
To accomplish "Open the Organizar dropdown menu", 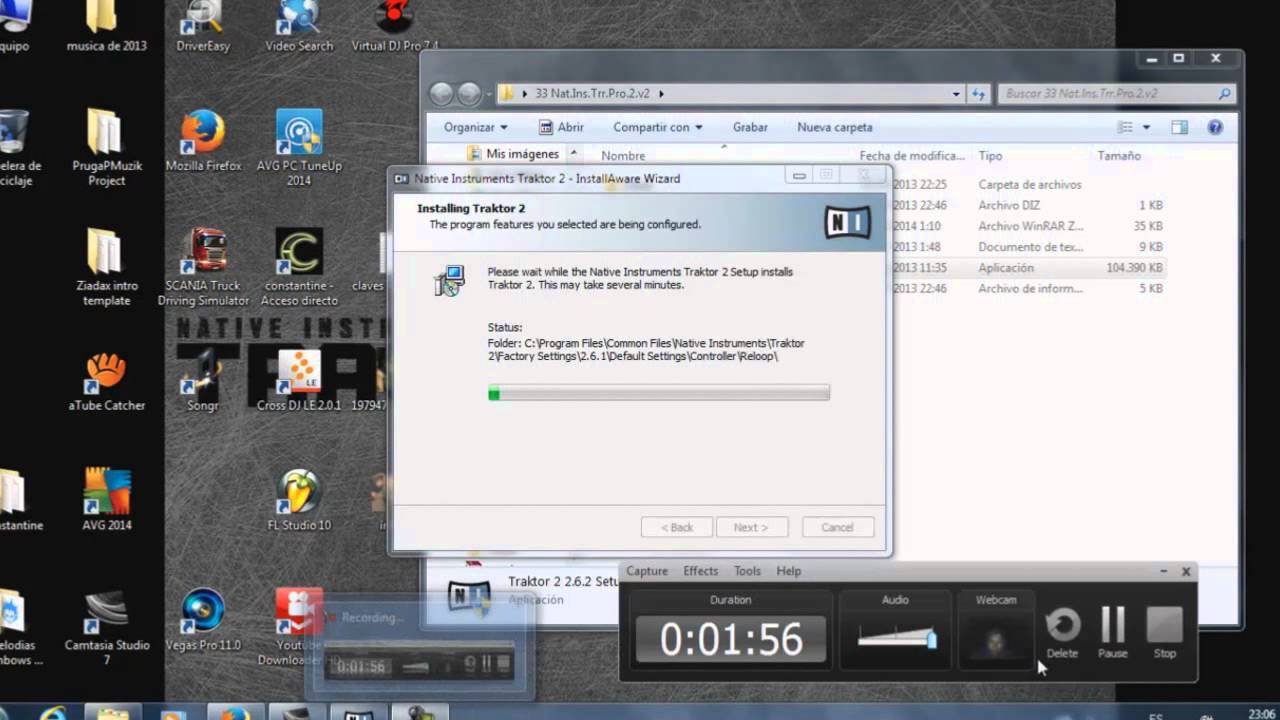I will pos(475,127).
